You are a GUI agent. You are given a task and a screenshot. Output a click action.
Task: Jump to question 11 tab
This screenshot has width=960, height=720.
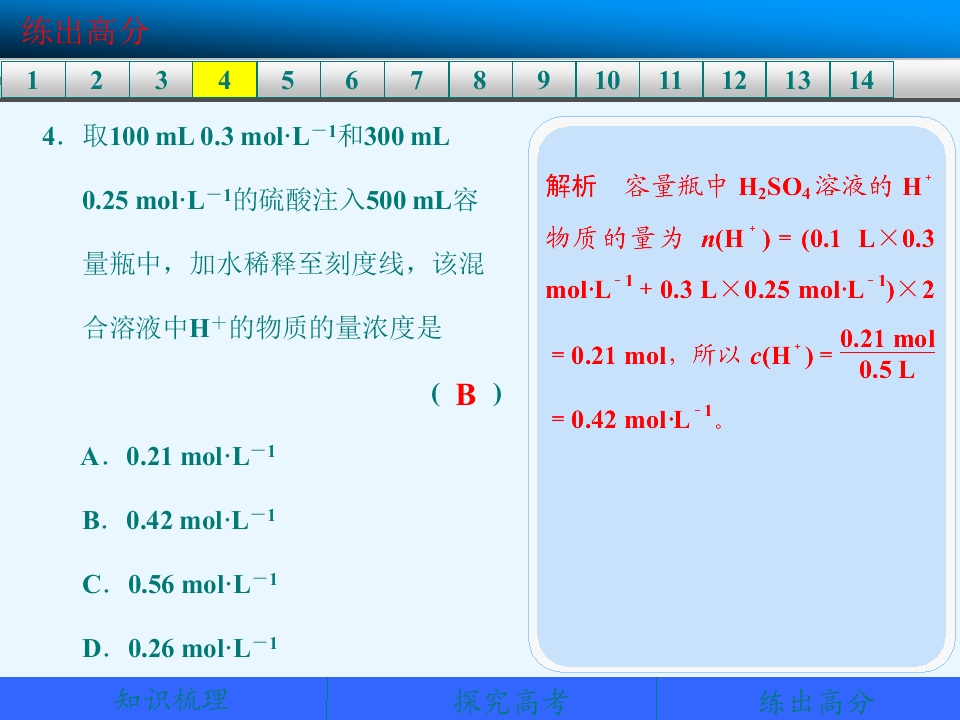671,80
